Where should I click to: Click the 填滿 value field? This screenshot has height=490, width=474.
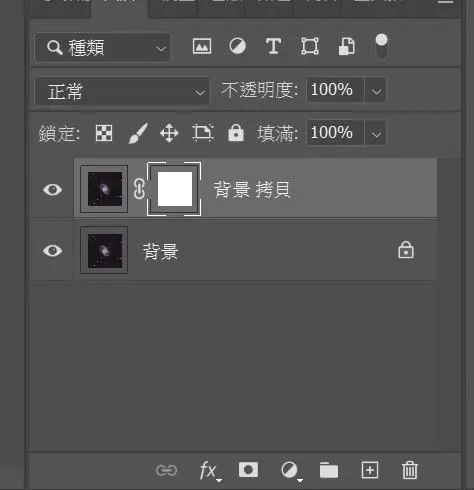click(335, 133)
